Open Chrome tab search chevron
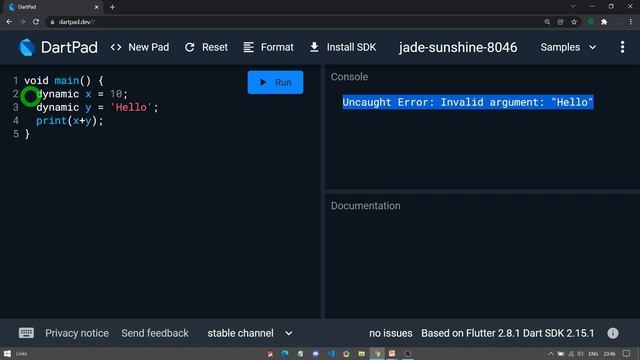640x360 pixels. (573, 7)
